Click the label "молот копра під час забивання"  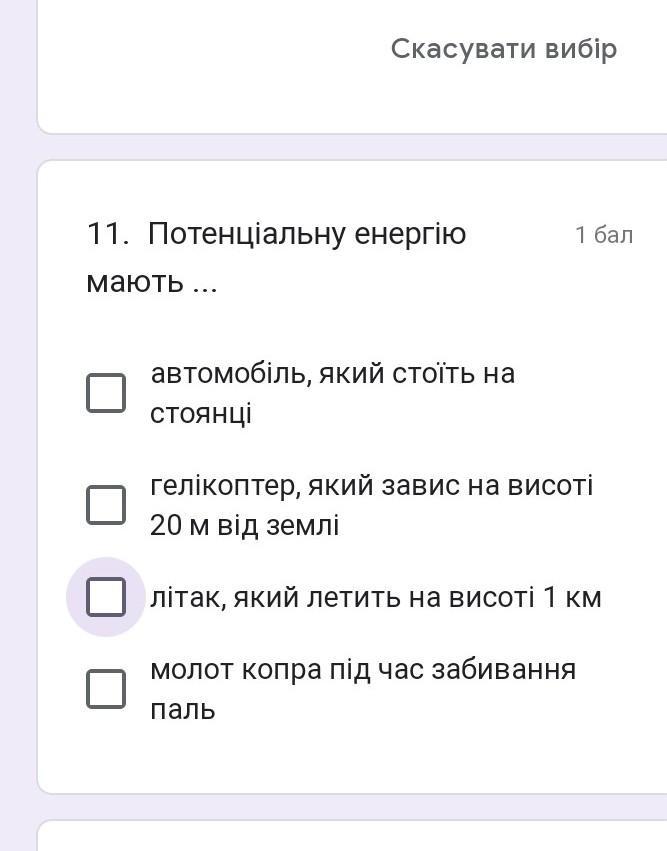click(x=363, y=669)
